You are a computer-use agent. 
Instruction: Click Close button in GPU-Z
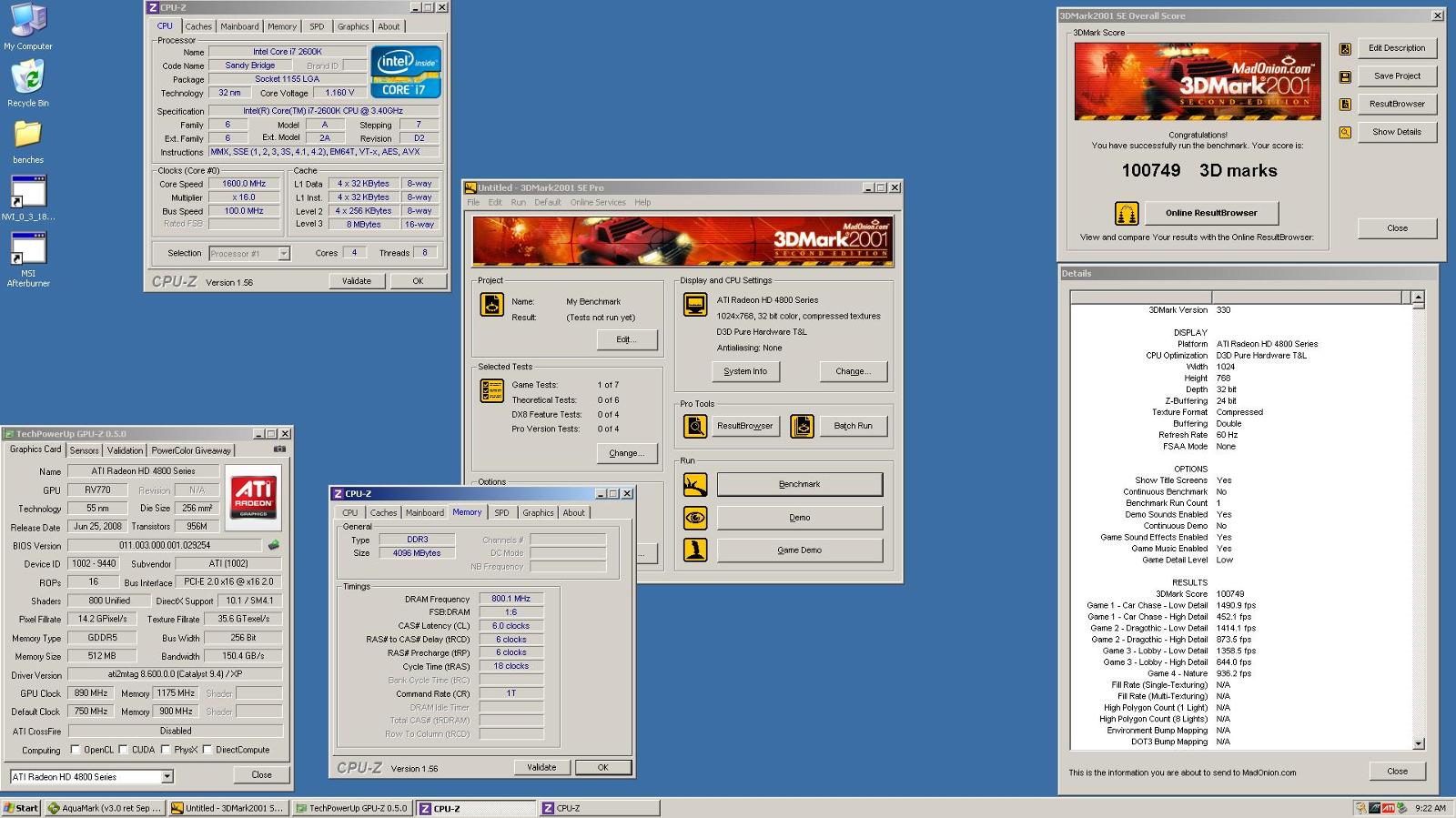click(x=261, y=775)
